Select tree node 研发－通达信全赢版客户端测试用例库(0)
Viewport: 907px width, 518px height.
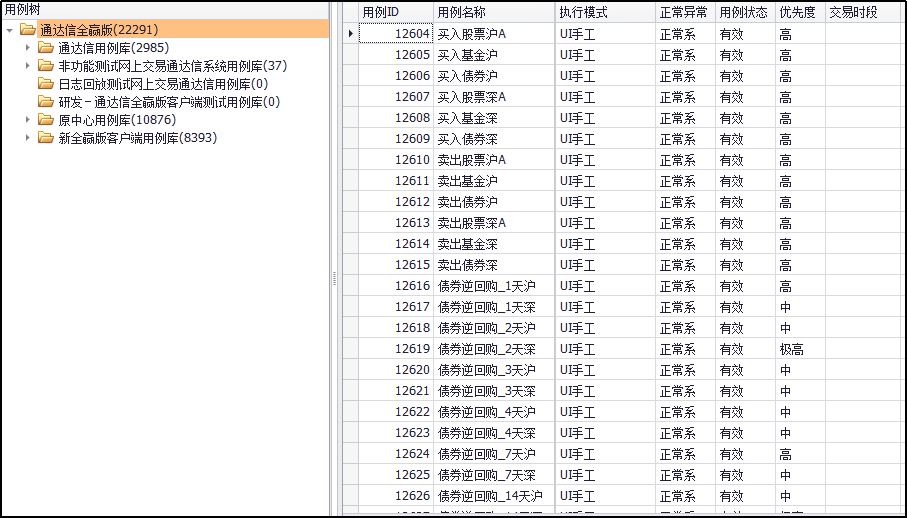point(169,102)
